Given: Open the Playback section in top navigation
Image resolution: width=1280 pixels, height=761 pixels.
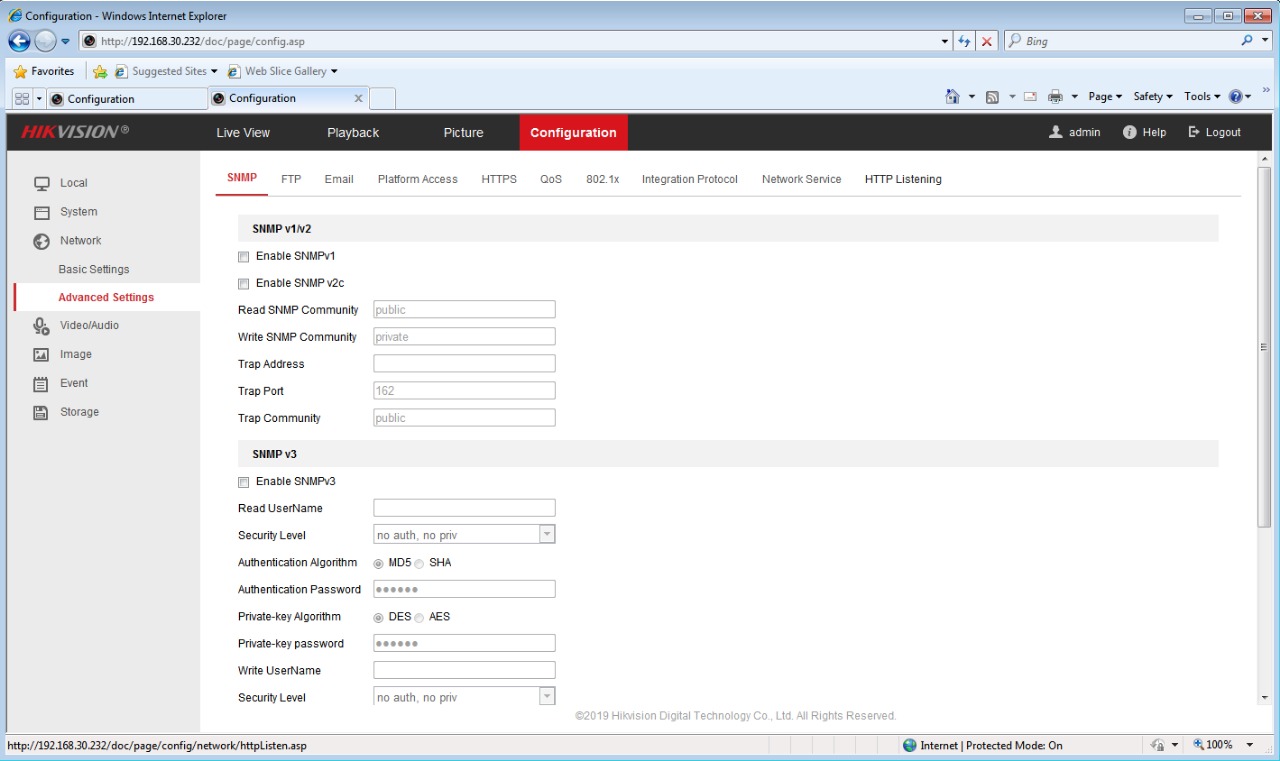Looking at the screenshot, I should pyautogui.click(x=353, y=133).
